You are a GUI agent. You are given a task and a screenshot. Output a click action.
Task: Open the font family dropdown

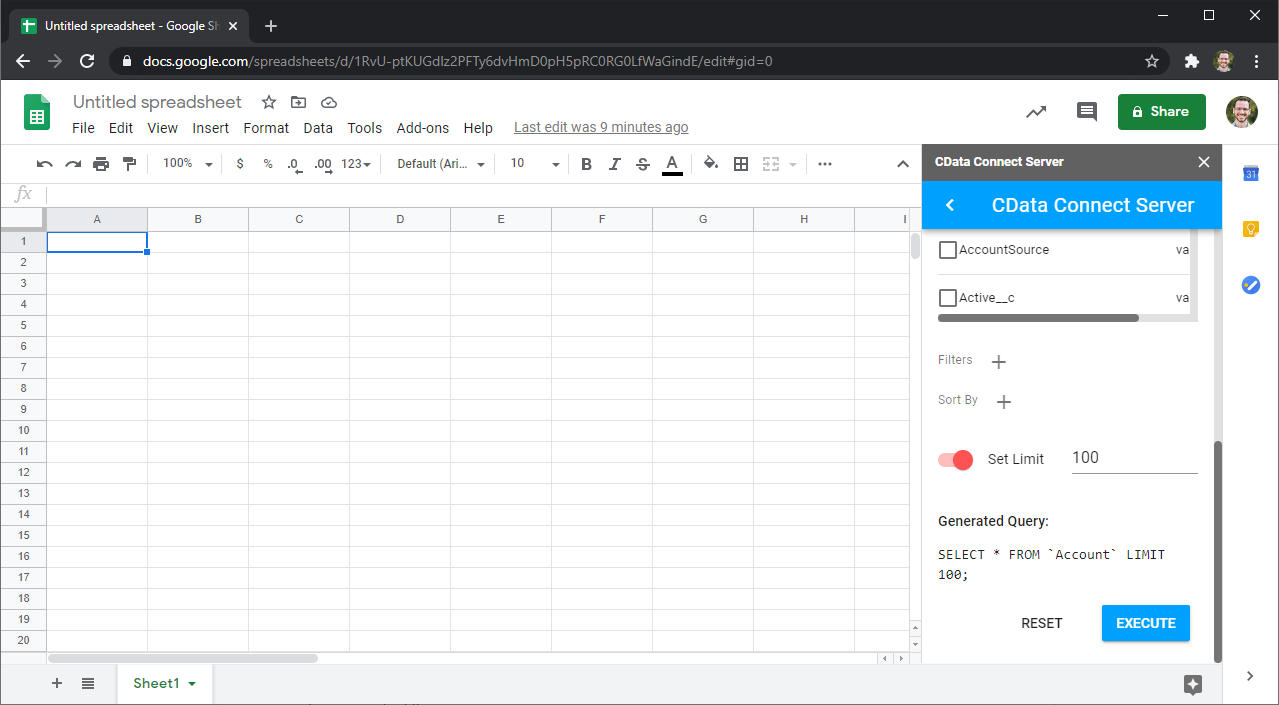[441, 164]
